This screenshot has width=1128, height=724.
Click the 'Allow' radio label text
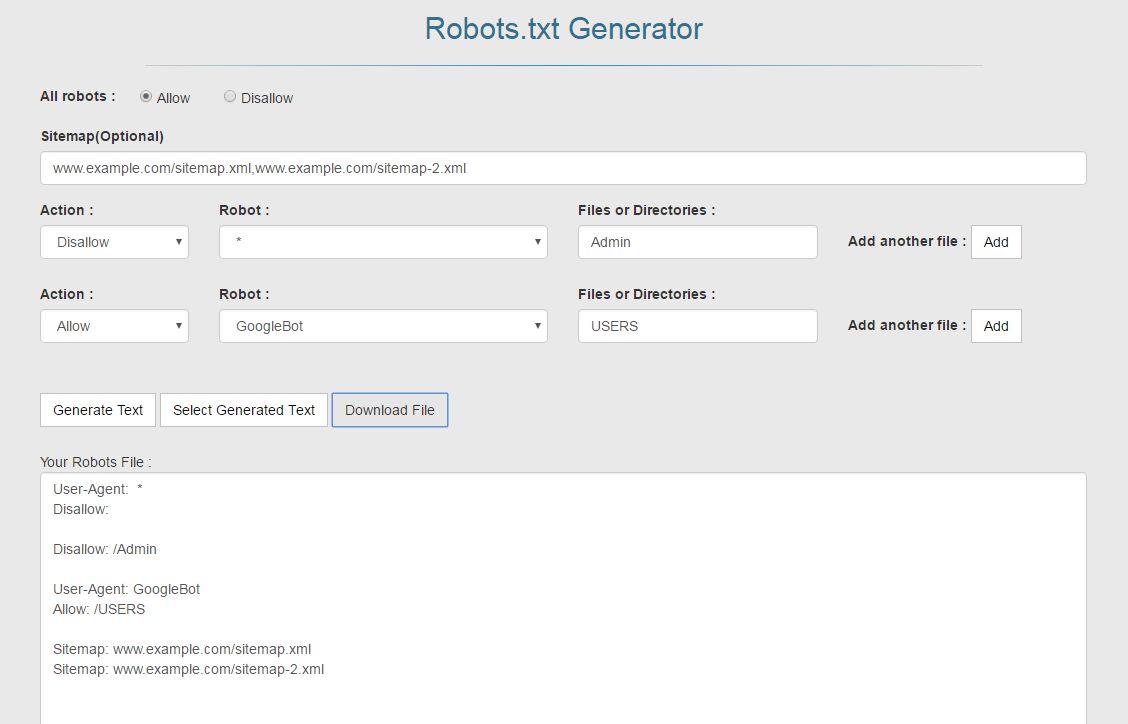coord(173,98)
